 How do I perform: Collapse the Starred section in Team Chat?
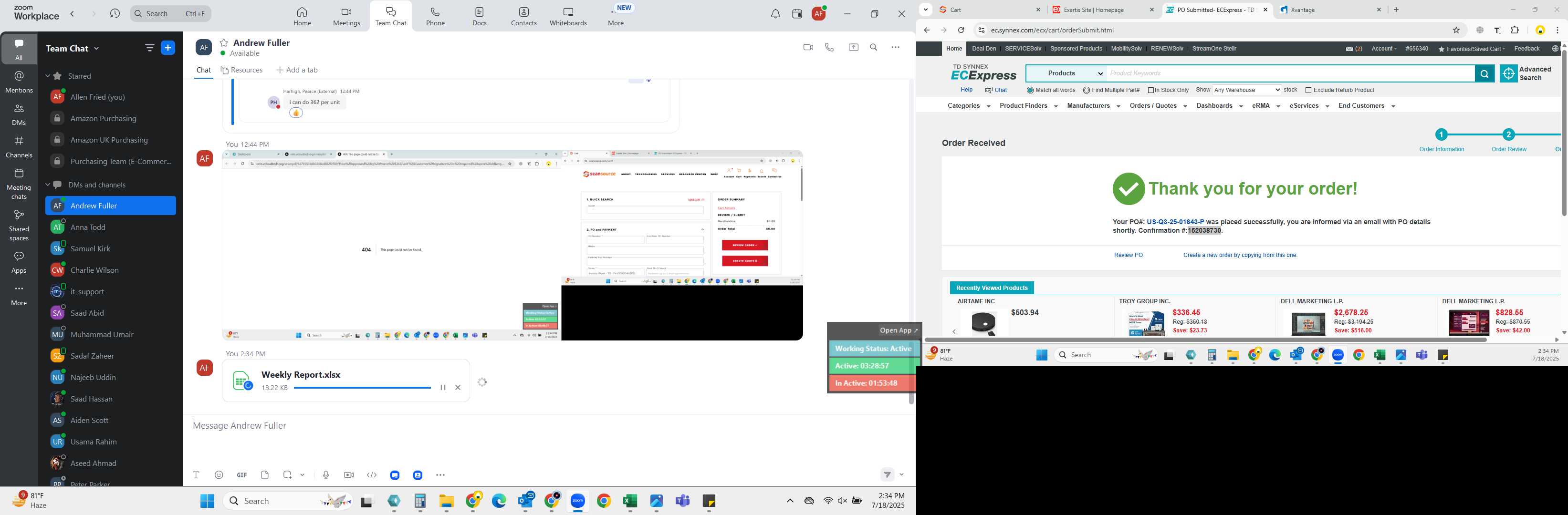[47, 76]
